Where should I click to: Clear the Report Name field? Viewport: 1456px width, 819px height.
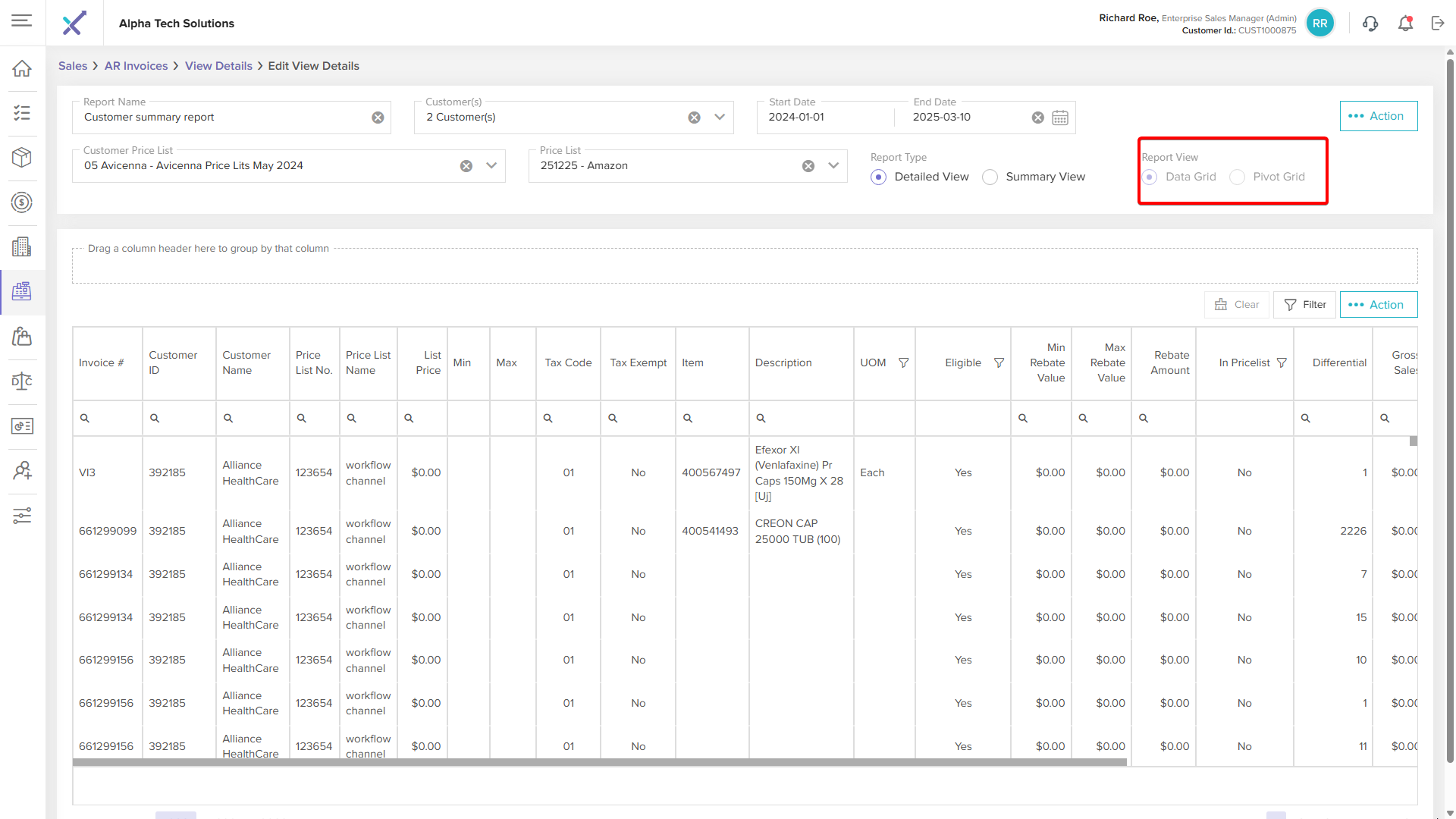(378, 118)
